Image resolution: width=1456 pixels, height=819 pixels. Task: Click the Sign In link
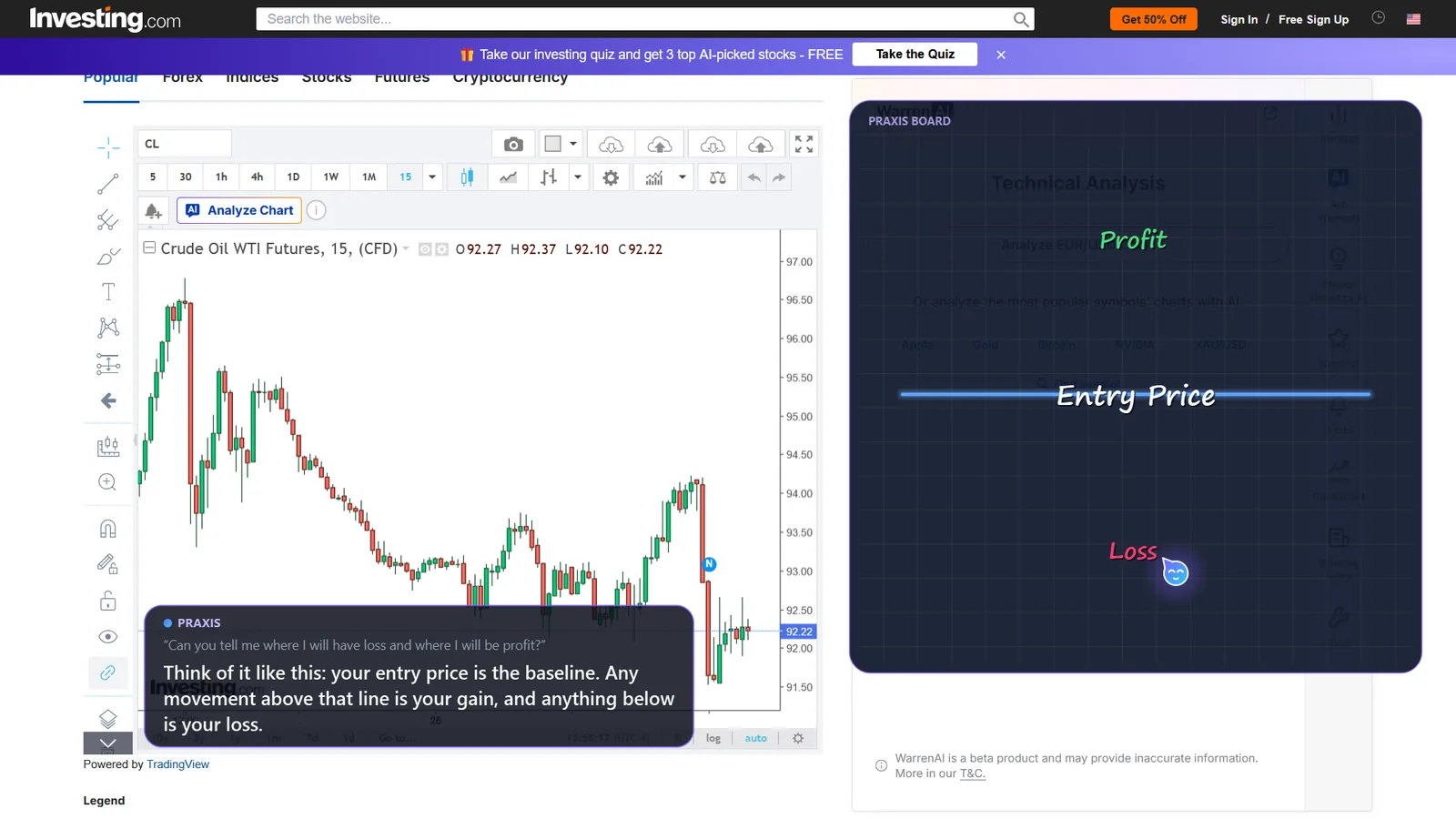pos(1239,19)
